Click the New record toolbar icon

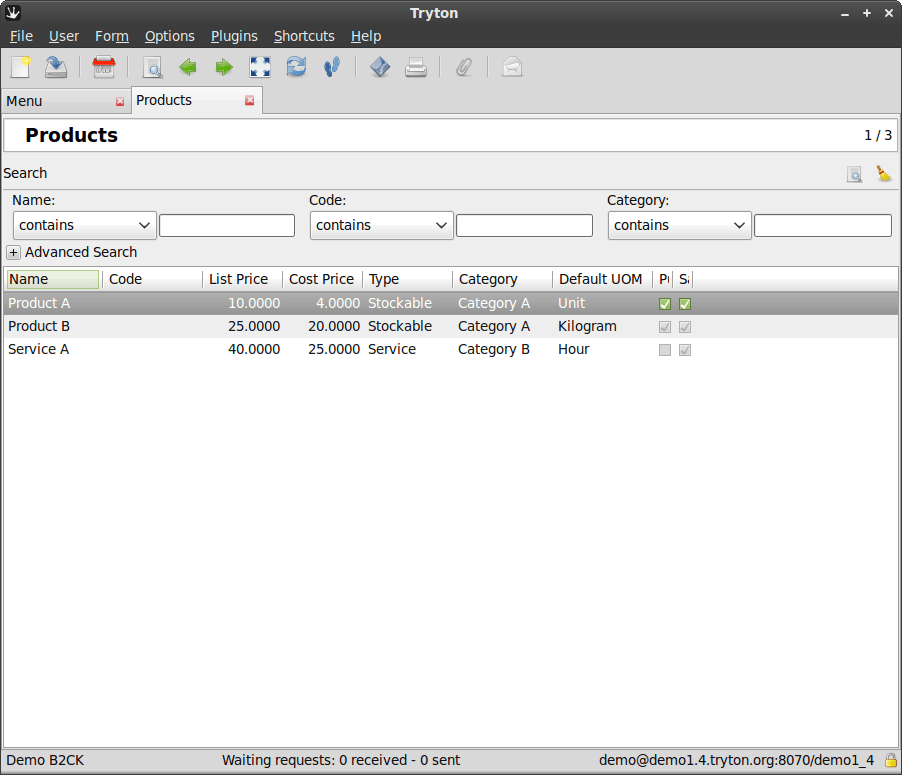click(x=21, y=67)
